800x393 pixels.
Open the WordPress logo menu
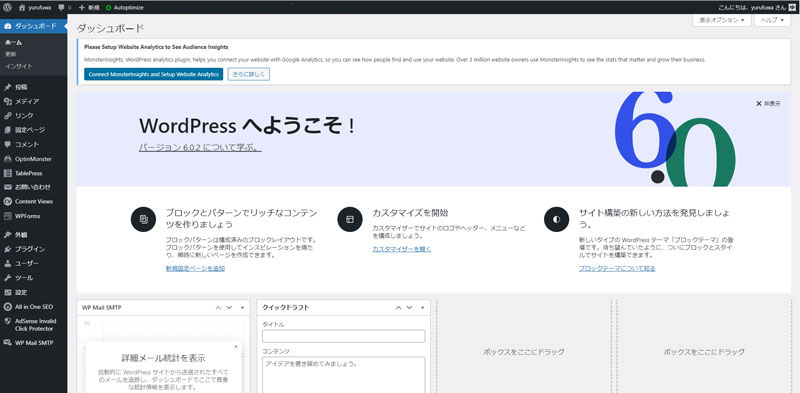(x=7, y=7)
